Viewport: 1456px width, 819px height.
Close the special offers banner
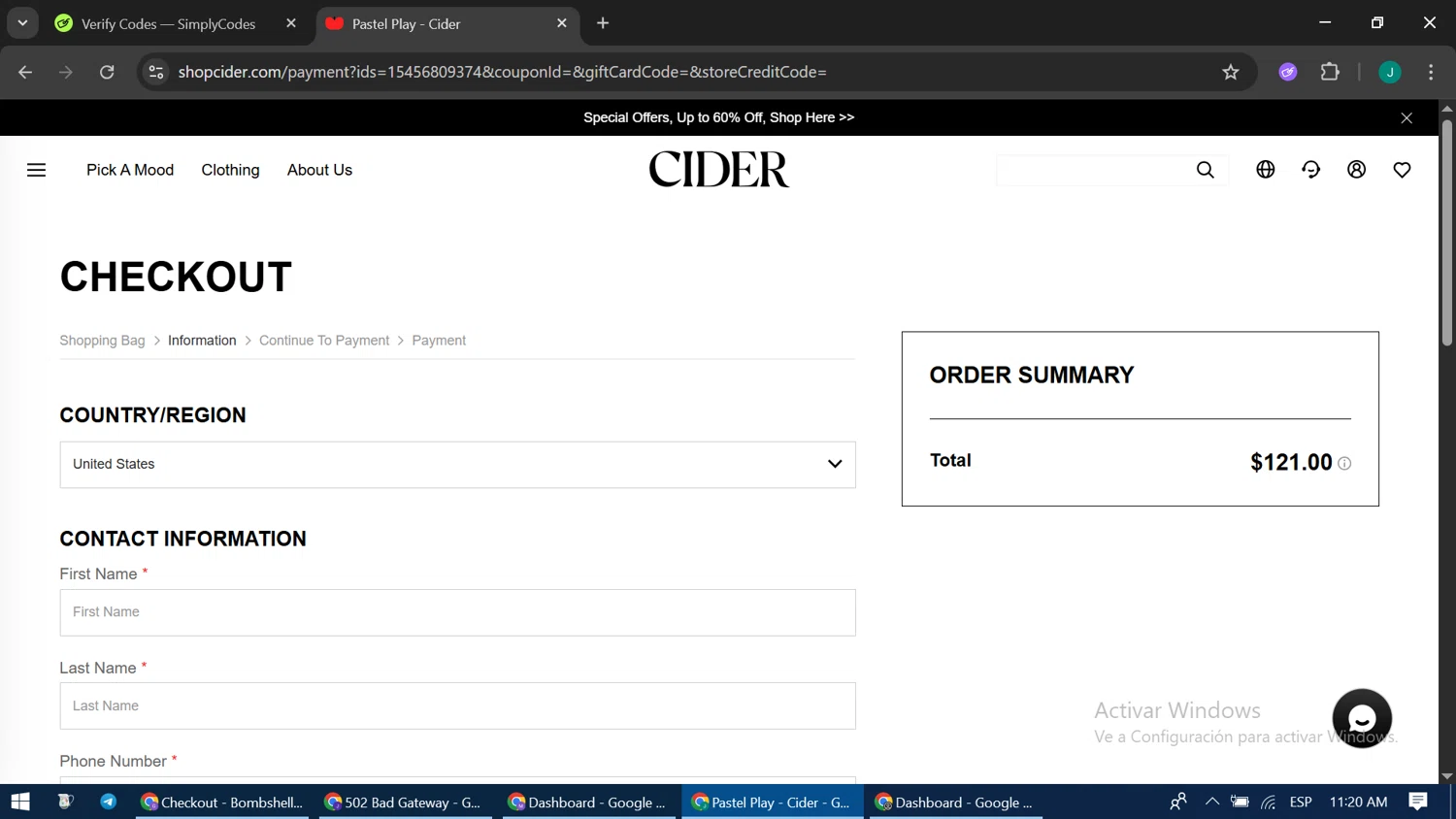(1406, 118)
